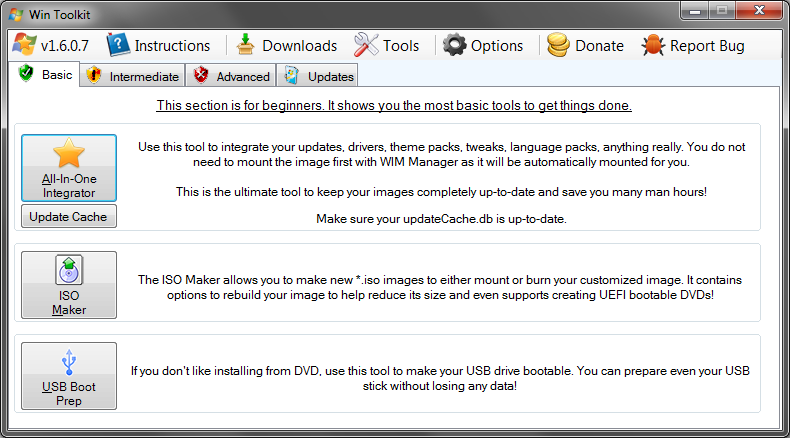
Task: Select the Basic tab
Action: (x=44, y=74)
